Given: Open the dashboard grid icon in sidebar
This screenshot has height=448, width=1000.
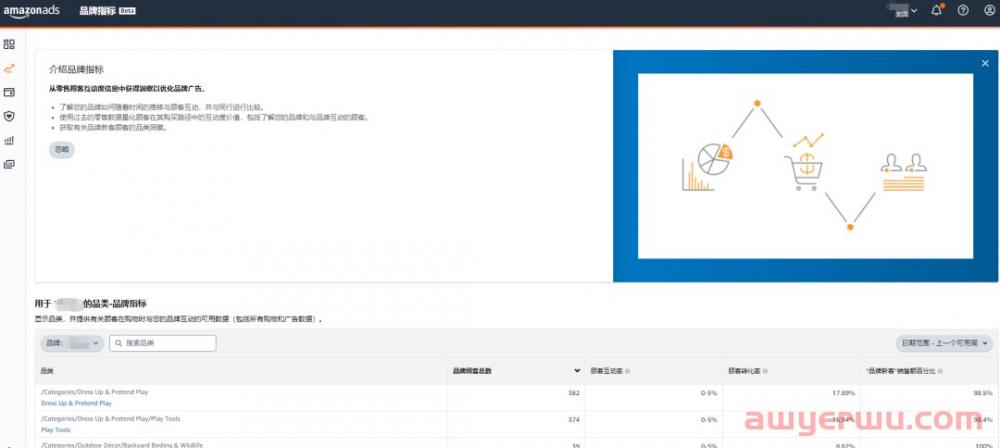Looking at the screenshot, I should (x=9, y=44).
